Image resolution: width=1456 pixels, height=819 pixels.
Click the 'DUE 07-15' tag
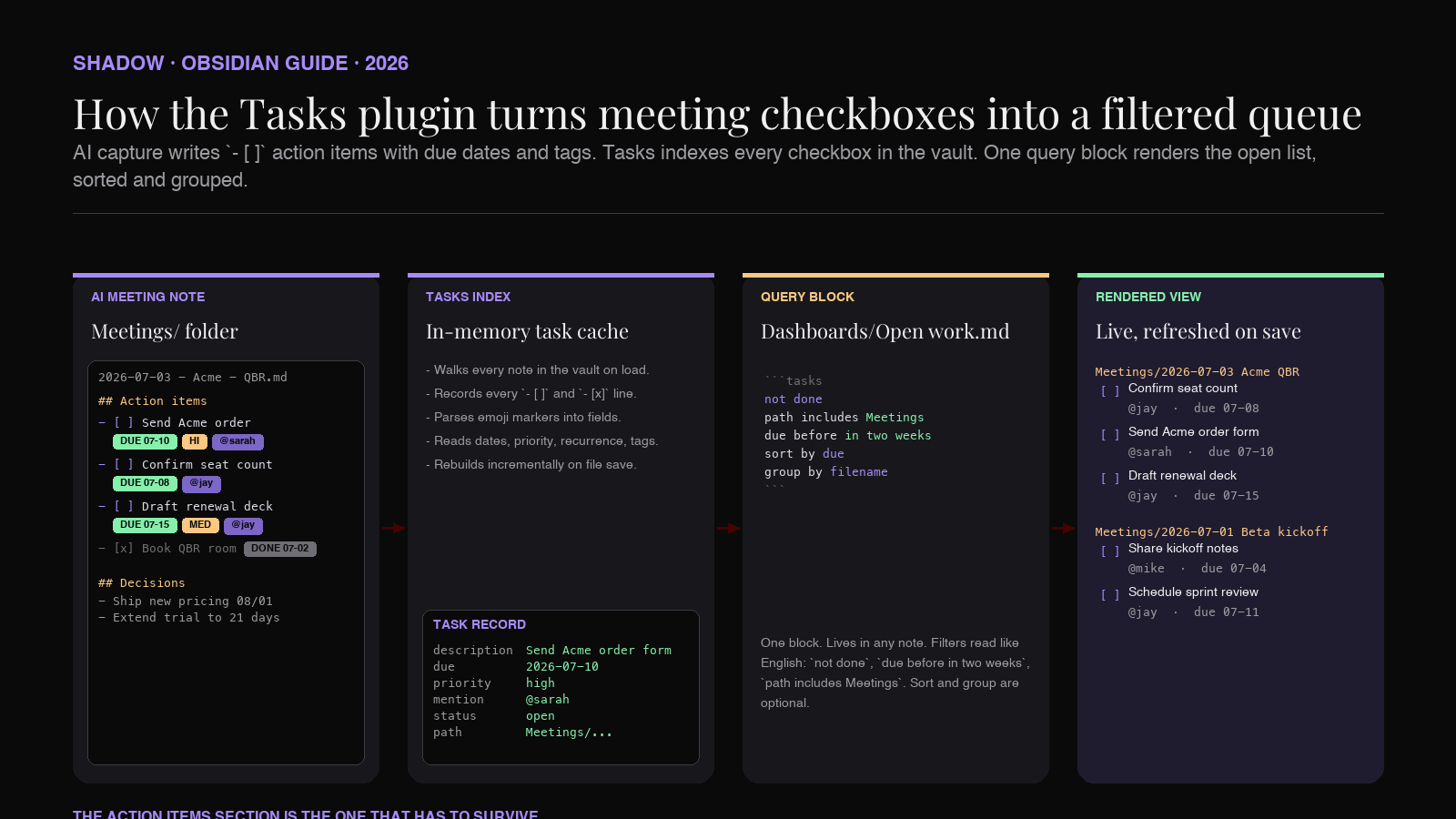(145, 525)
